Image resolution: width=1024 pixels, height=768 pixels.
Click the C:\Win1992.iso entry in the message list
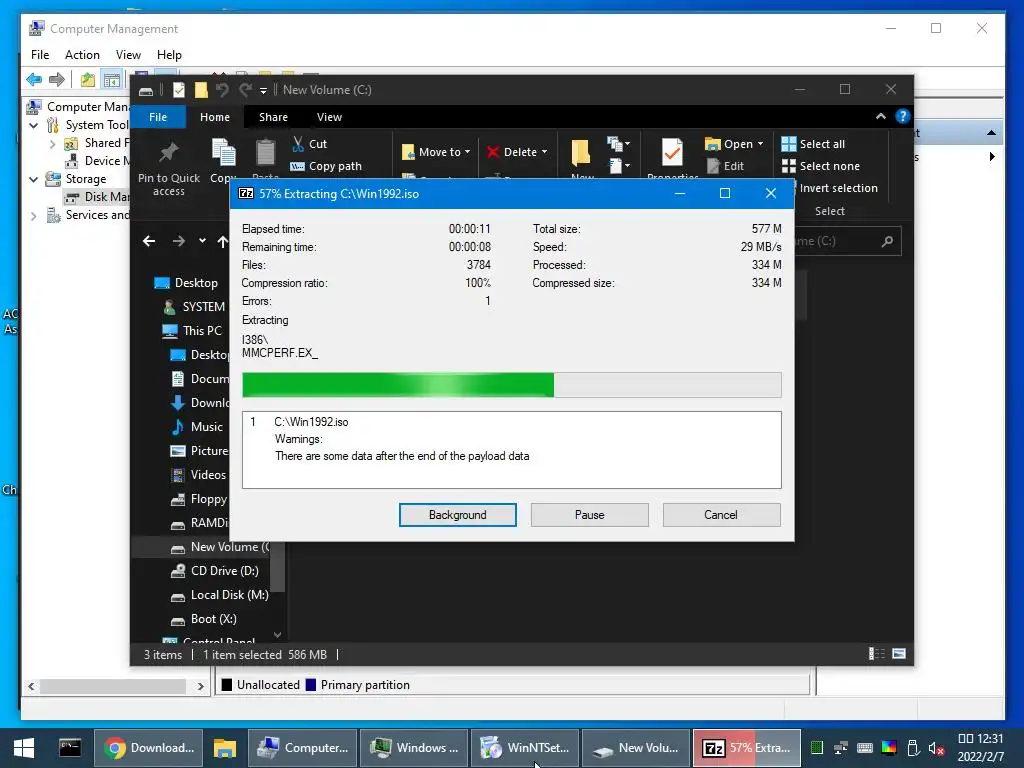[x=311, y=422]
